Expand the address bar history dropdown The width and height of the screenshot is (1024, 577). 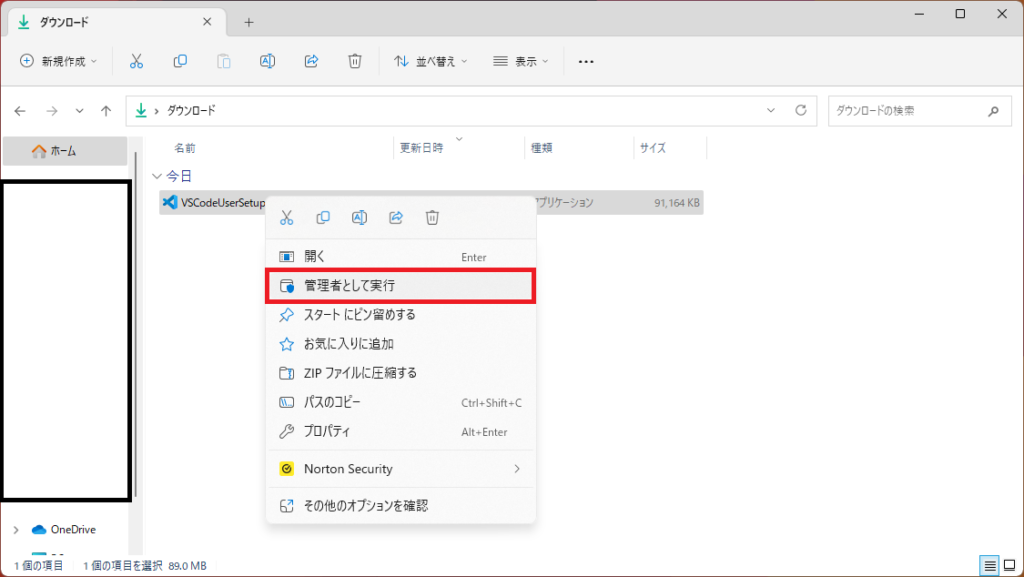[771, 110]
